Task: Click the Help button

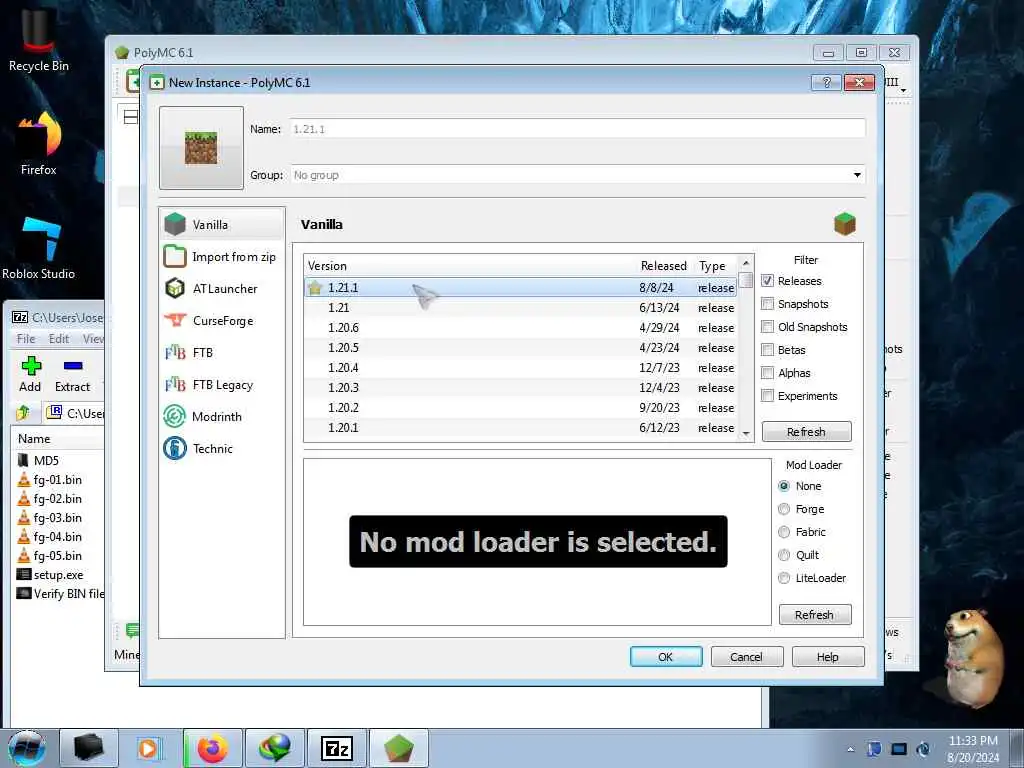Action: point(827,656)
